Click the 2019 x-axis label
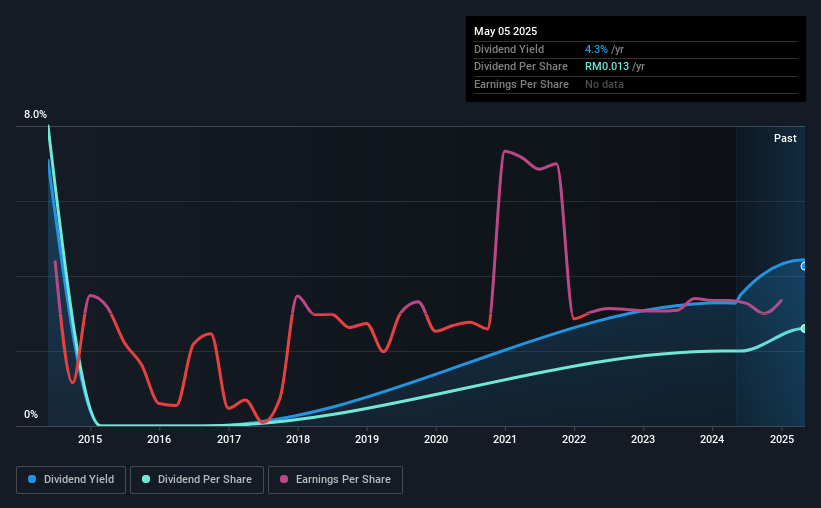 (x=367, y=439)
